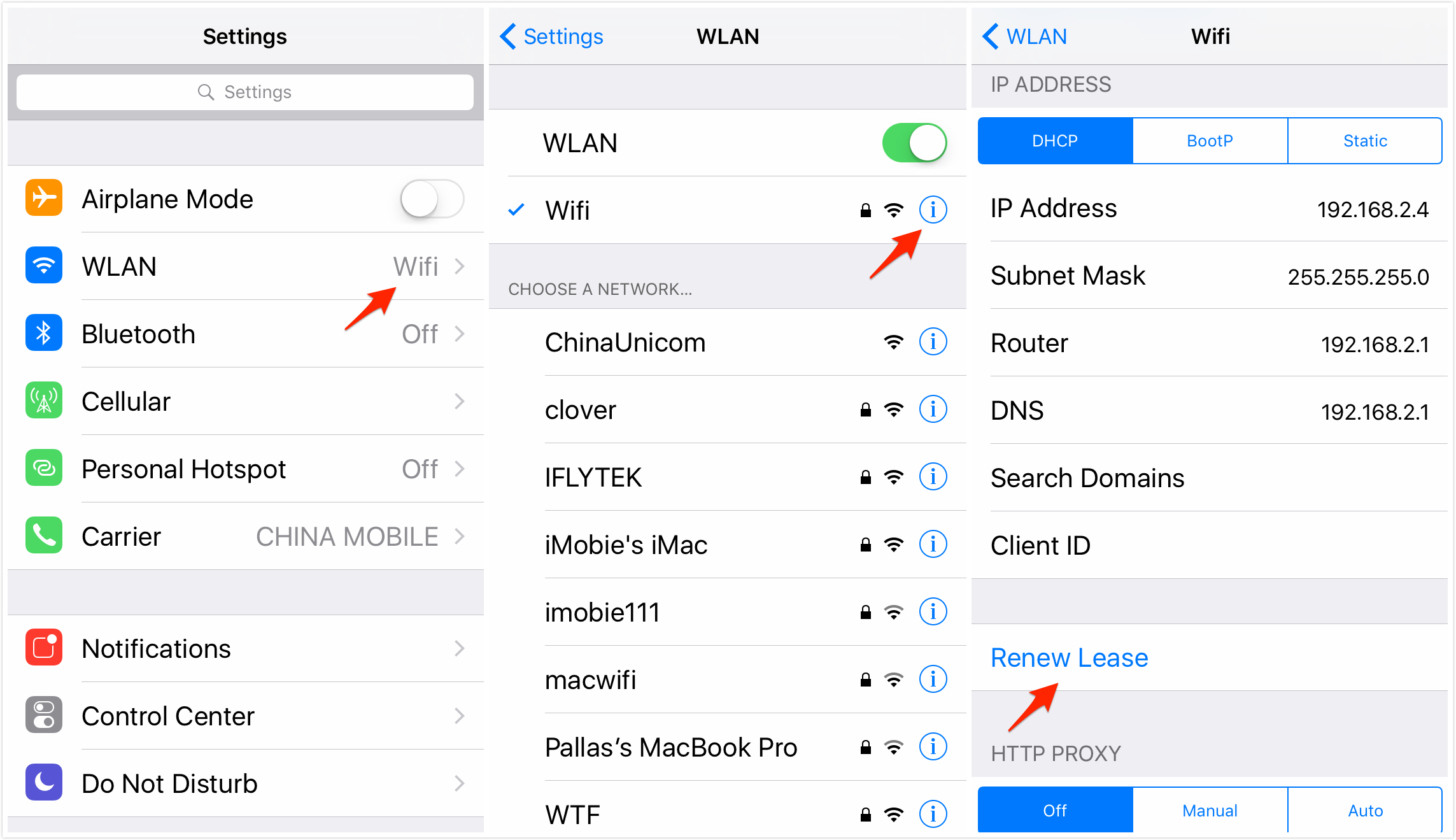This screenshot has height=840, width=1456.
Task: Open info button for connected Wifi network
Action: (x=933, y=210)
